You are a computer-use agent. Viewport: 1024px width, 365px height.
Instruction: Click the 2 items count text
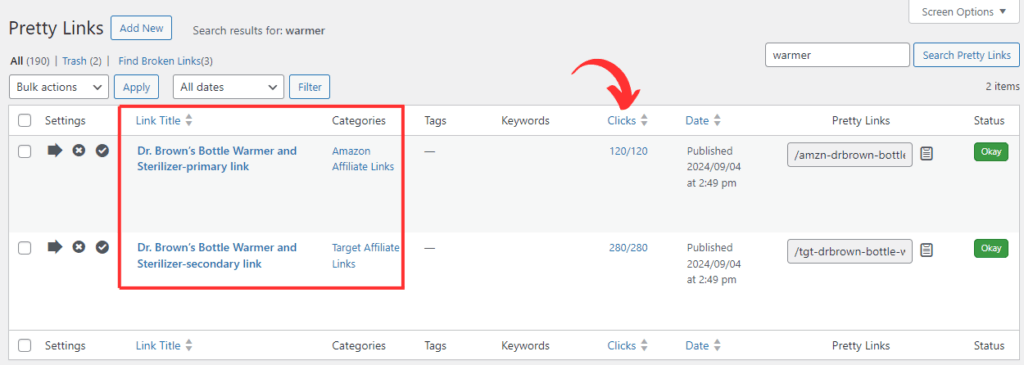coord(1002,86)
